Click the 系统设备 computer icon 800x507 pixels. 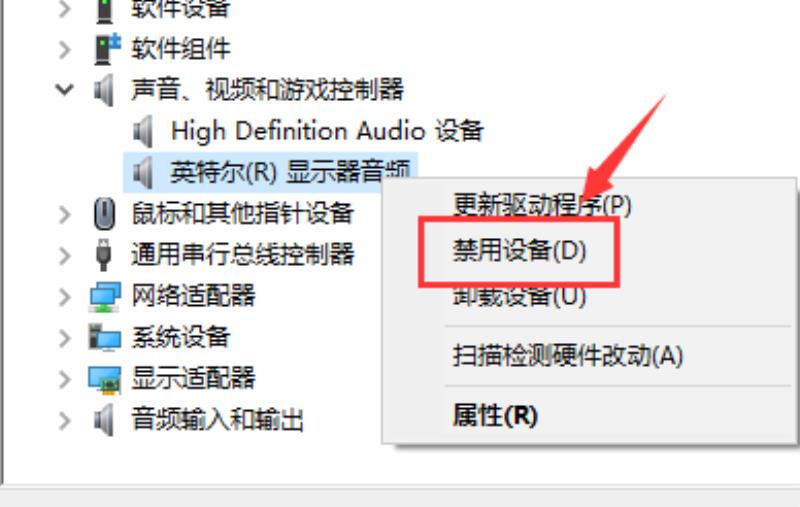(105, 337)
